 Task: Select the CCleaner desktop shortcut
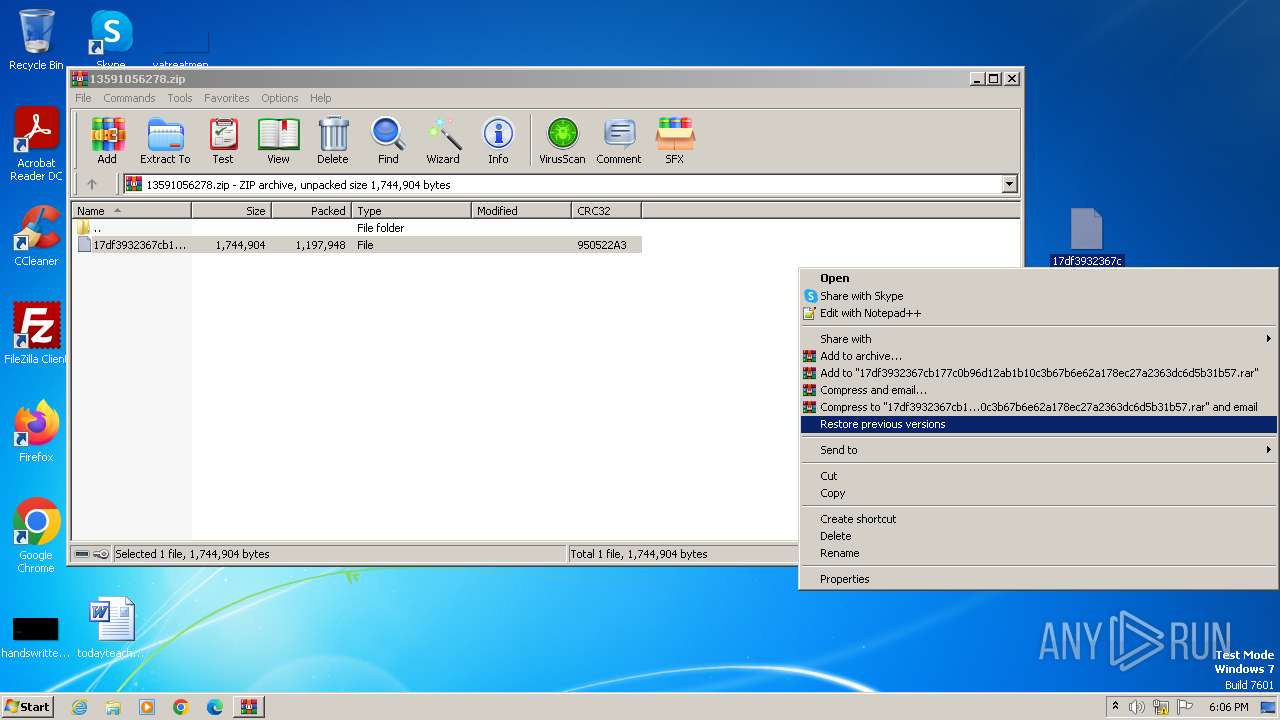(x=36, y=236)
